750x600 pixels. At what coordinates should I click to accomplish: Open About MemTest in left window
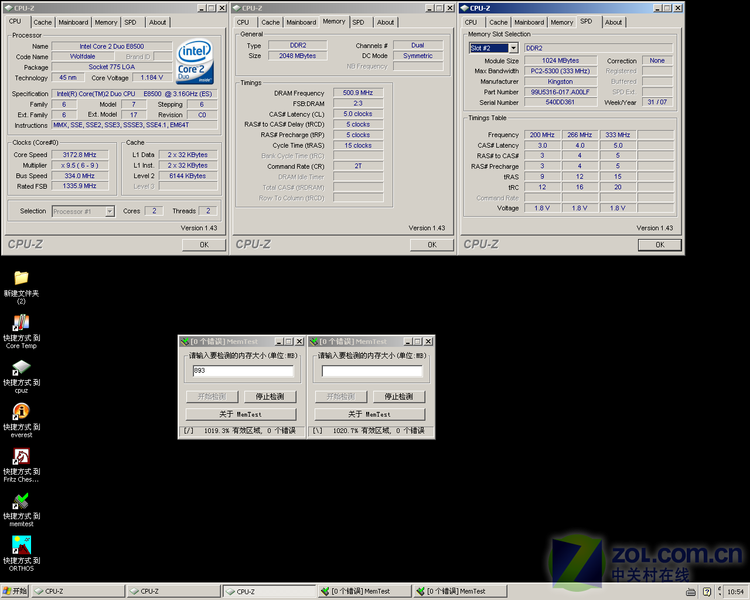(241, 414)
